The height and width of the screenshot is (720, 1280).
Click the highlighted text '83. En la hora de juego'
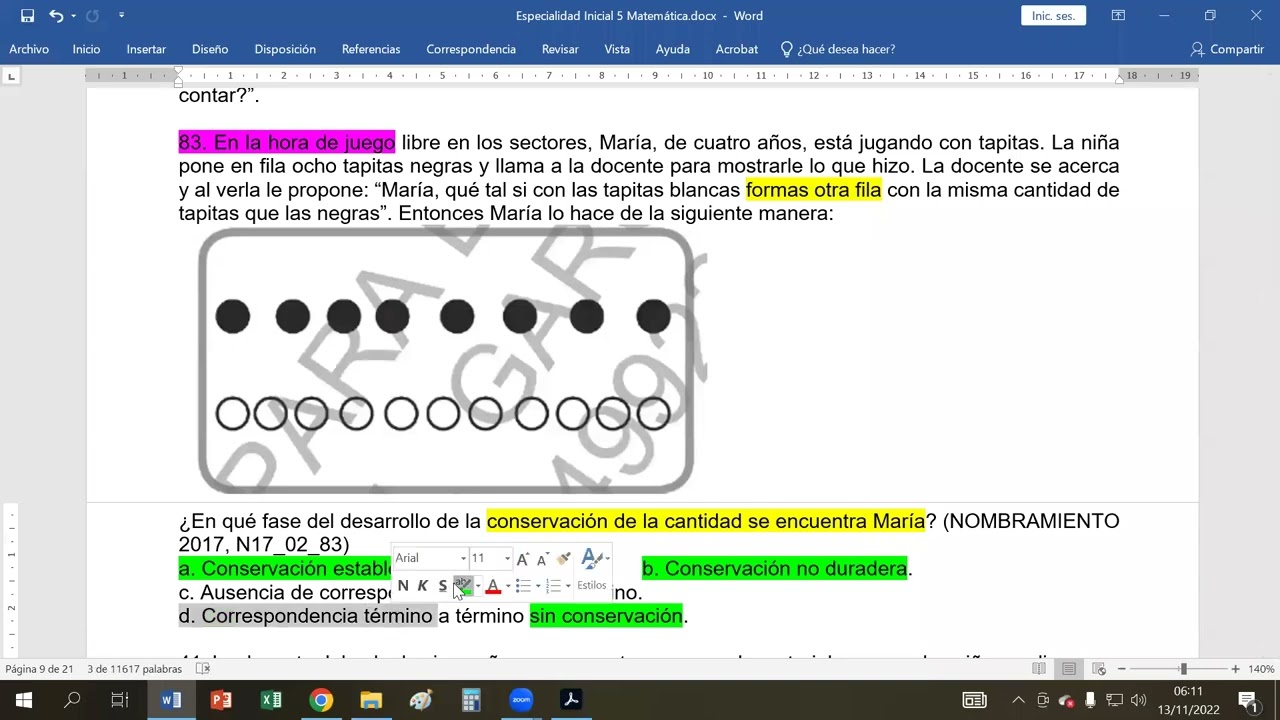287,142
